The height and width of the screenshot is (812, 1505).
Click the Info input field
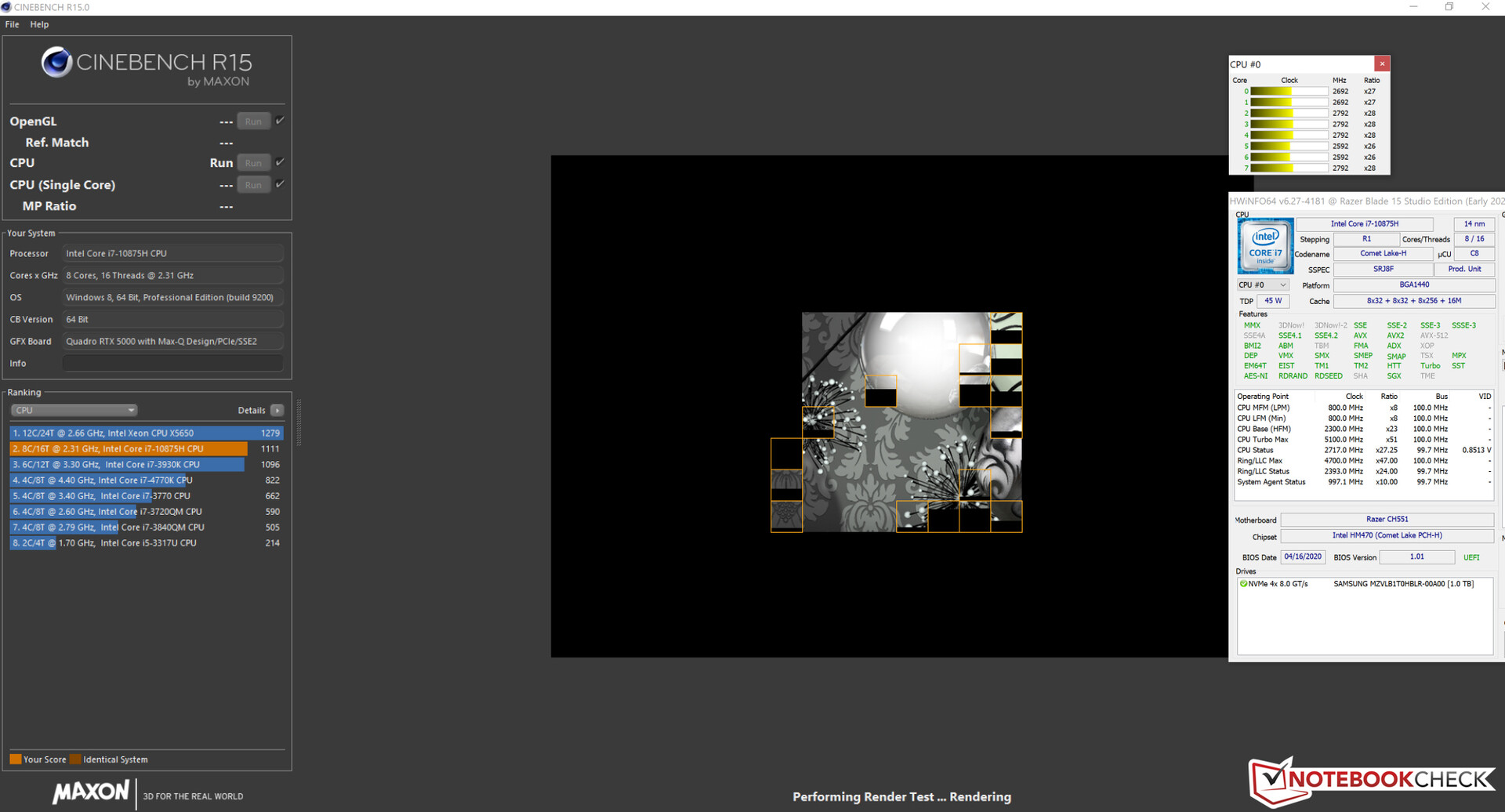(x=172, y=363)
